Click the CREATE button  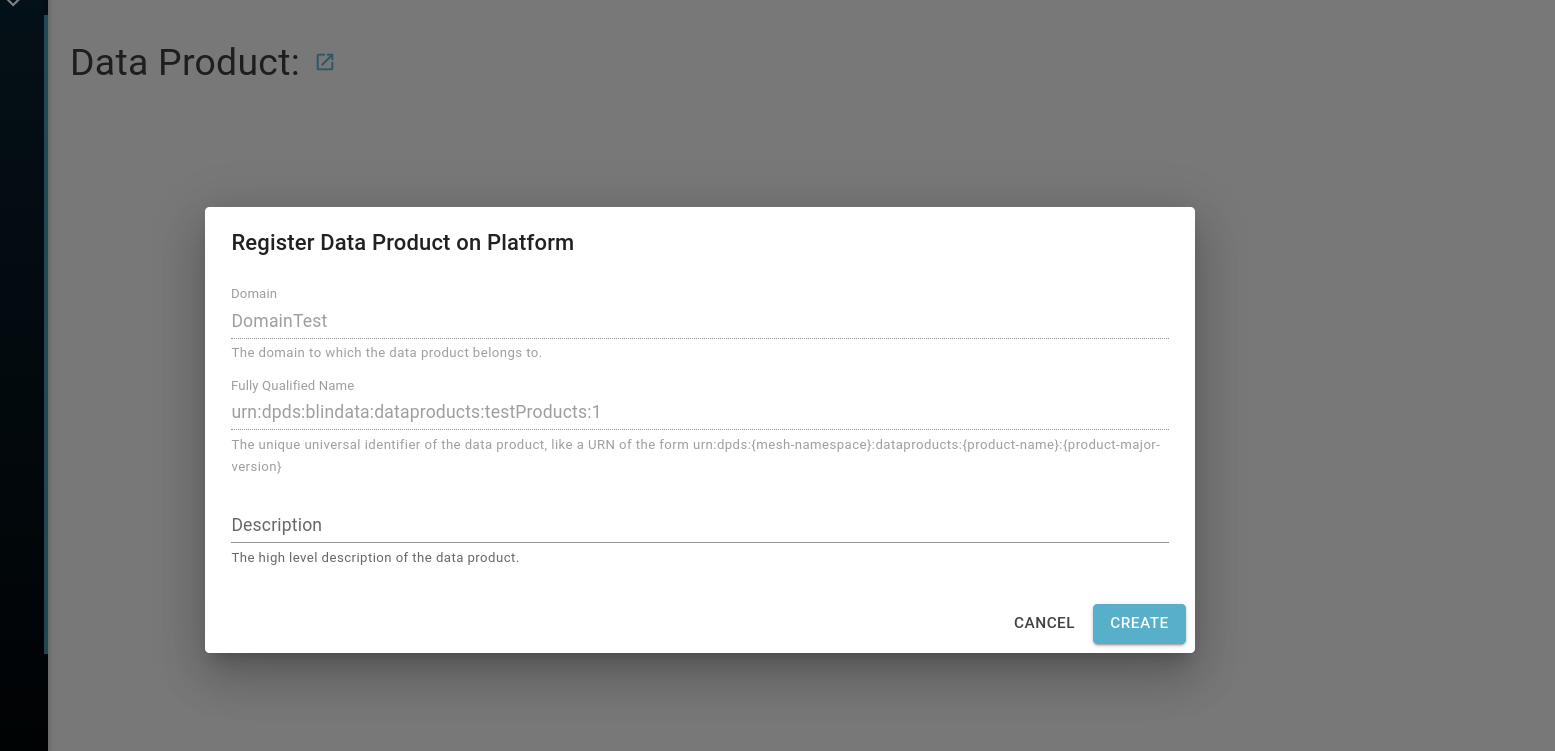pos(1139,623)
